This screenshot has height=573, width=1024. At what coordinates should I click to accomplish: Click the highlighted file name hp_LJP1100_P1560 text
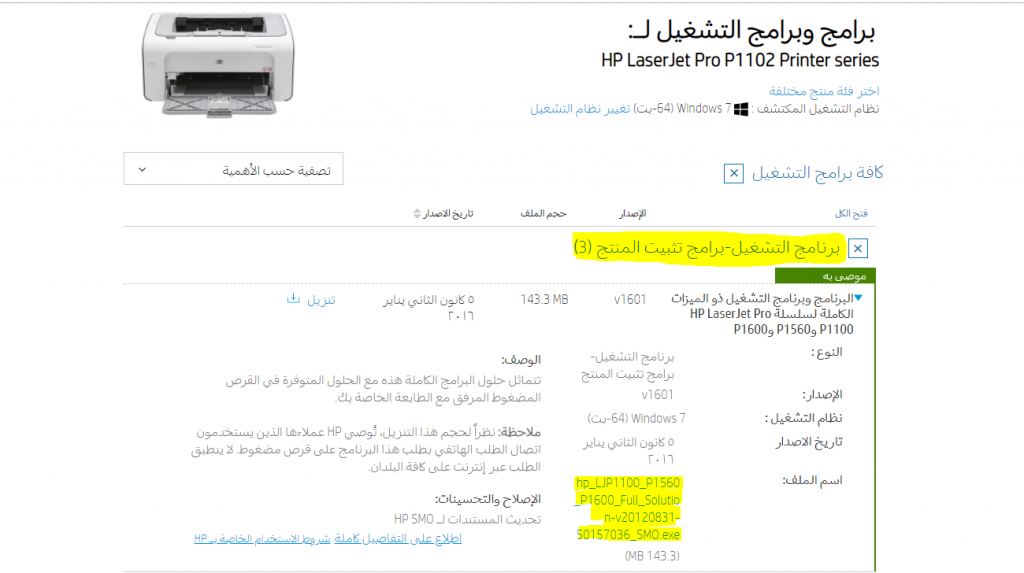point(628,508)
